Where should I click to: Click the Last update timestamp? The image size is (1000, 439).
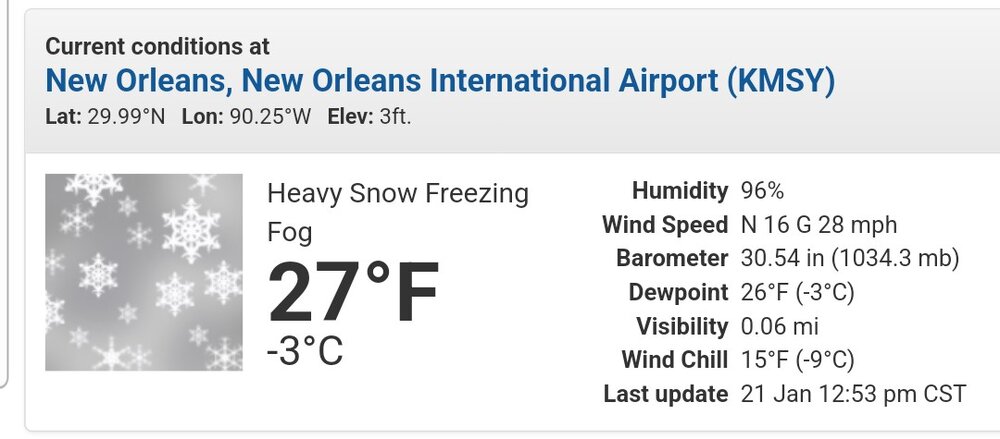[853, 394]
